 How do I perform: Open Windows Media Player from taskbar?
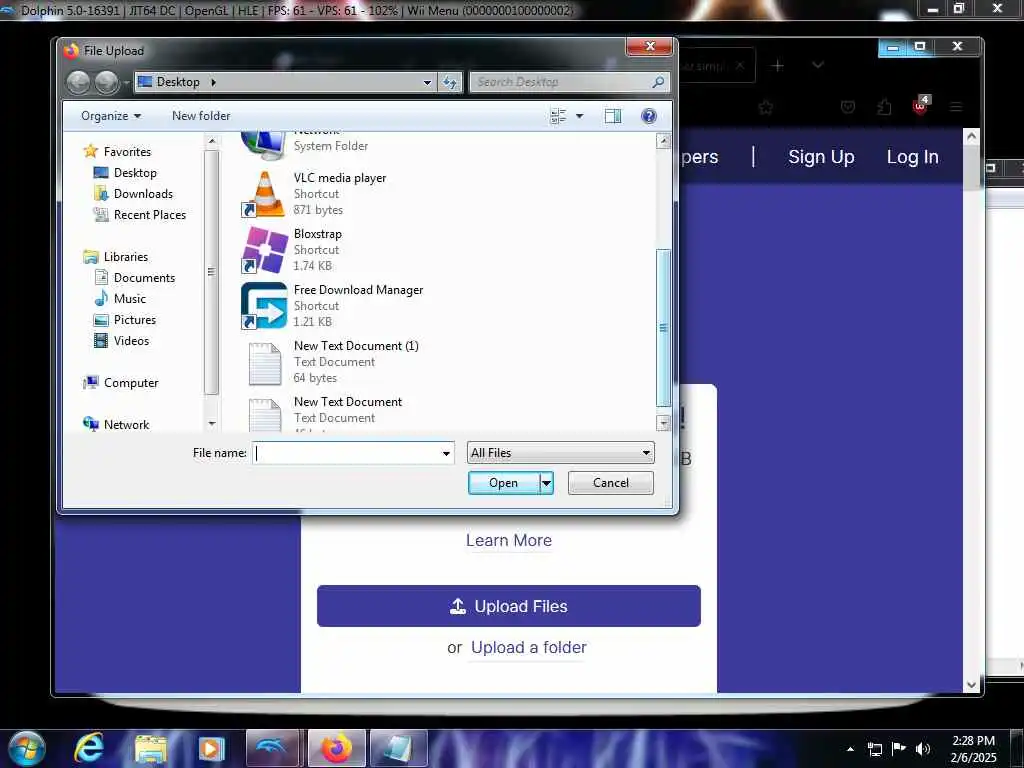[x=211, y=748]
